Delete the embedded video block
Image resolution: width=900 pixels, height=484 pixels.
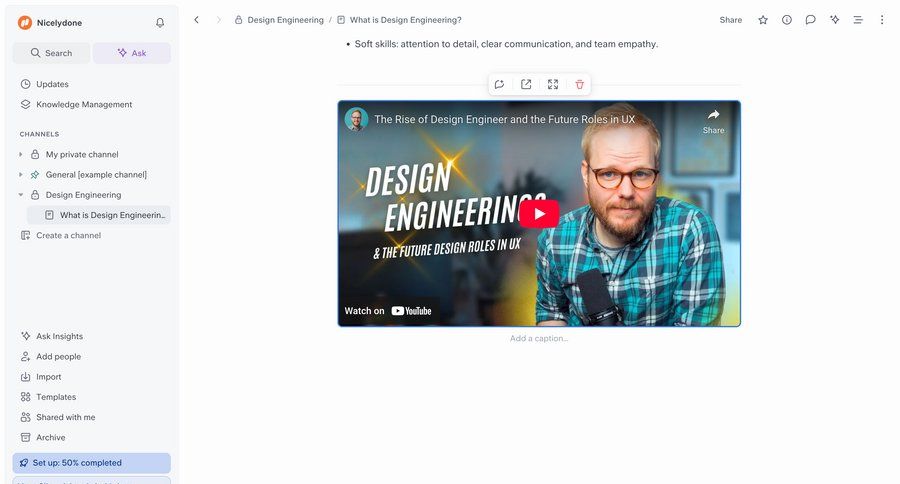(579, 85)
